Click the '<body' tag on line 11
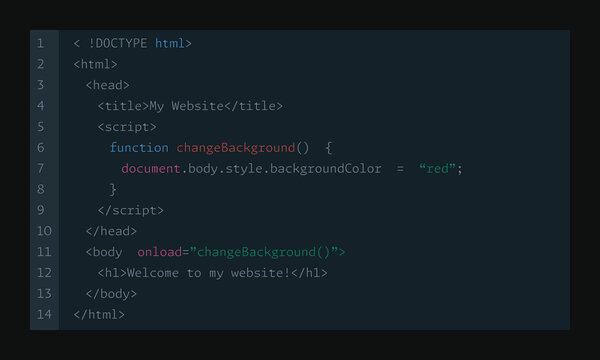The width and height of the screenshot is (600, 360). click(104, 252)
